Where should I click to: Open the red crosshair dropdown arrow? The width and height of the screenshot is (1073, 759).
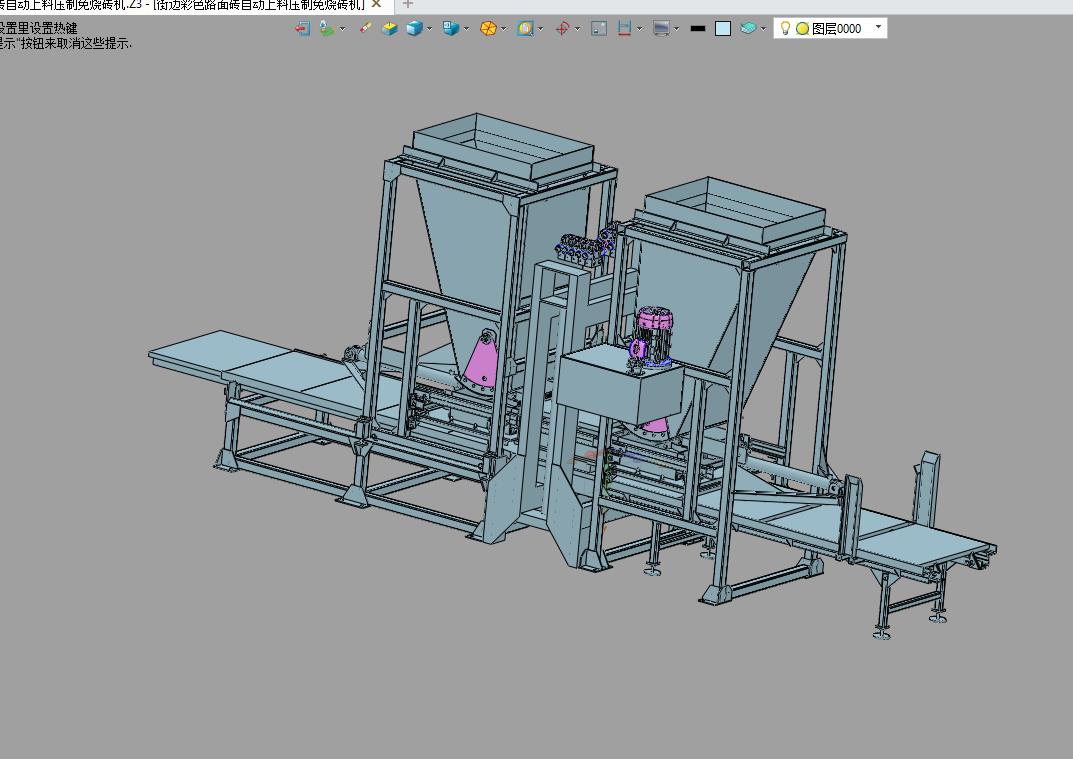577,29
